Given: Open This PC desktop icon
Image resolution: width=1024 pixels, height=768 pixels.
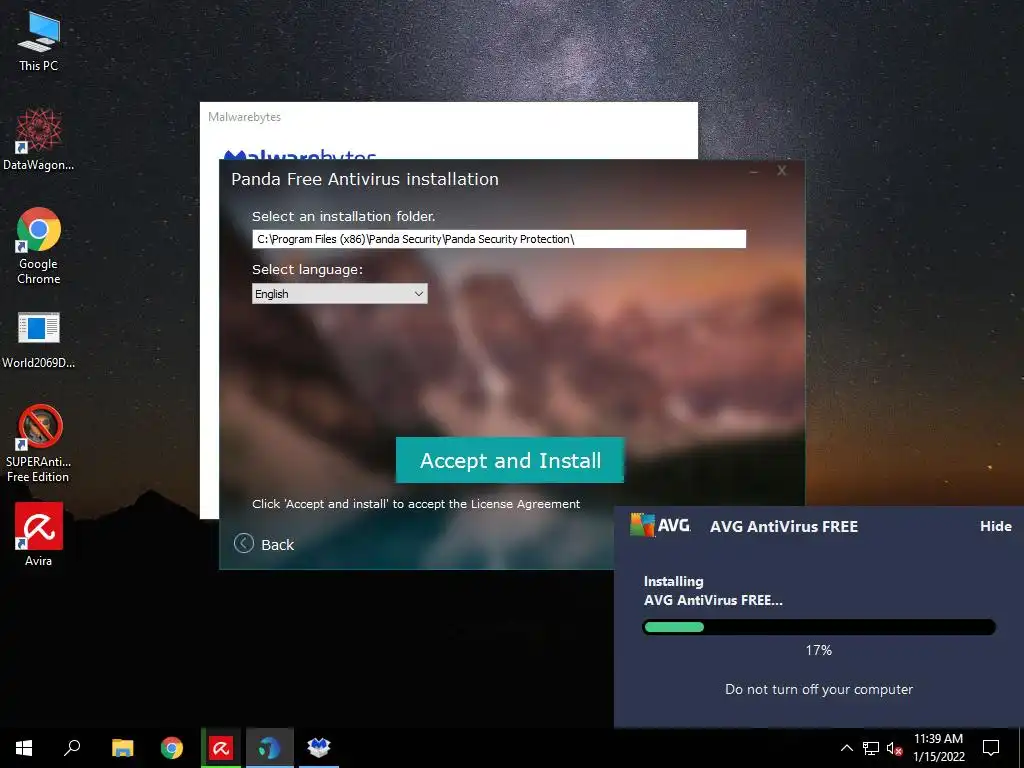Looking at the screenshot, I should pos(39,41).
